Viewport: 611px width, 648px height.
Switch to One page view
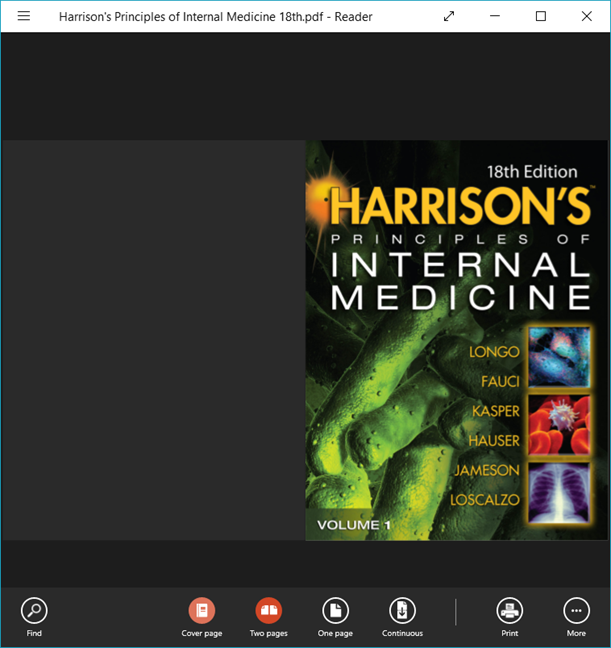(x=335, y=617)
